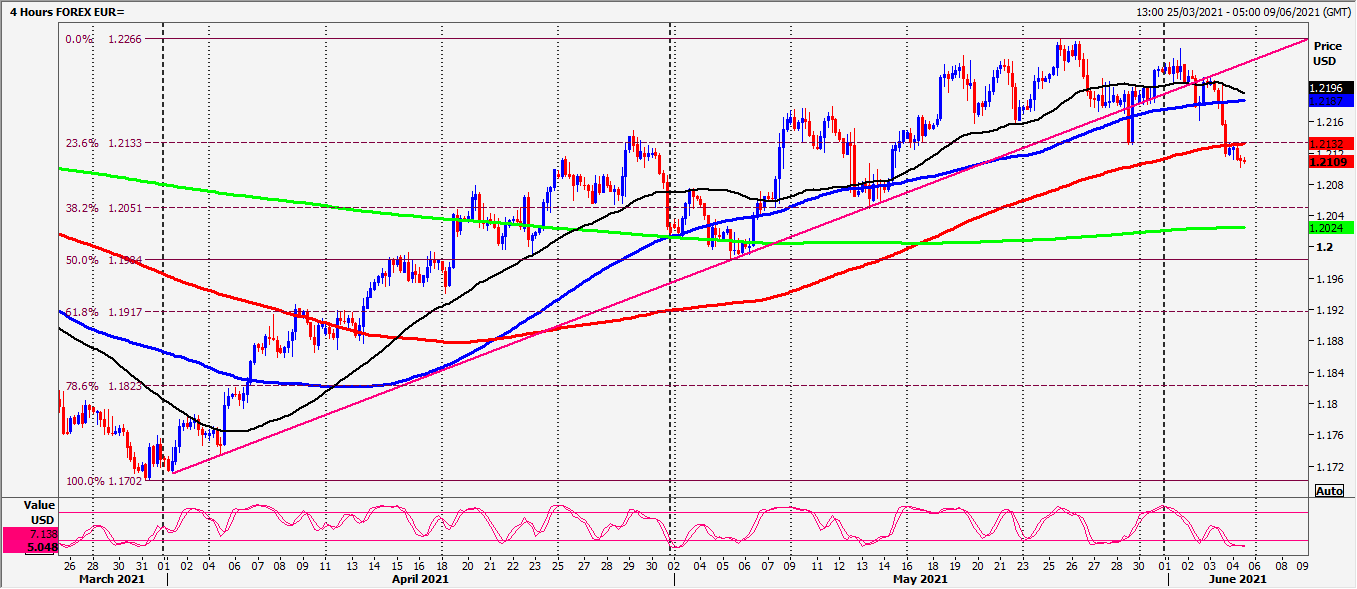The height and width of the screenshot is (589, 1357).
Task: Click the 'March 2021' time axis label
Action: pyautogui.click(x=111, y=579)
